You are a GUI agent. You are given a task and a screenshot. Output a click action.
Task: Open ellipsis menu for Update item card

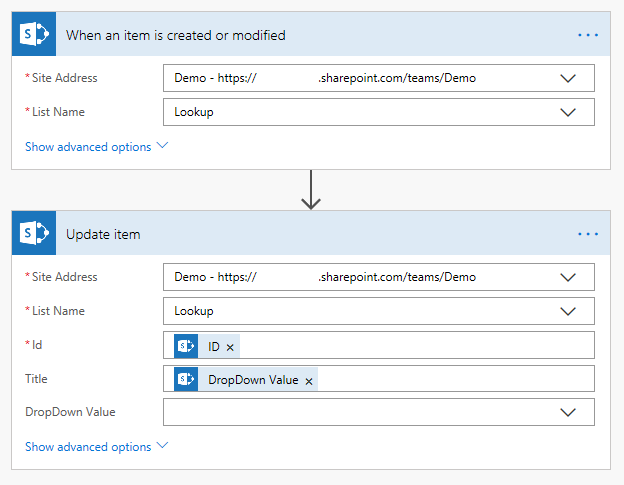[x=587, y=234]
